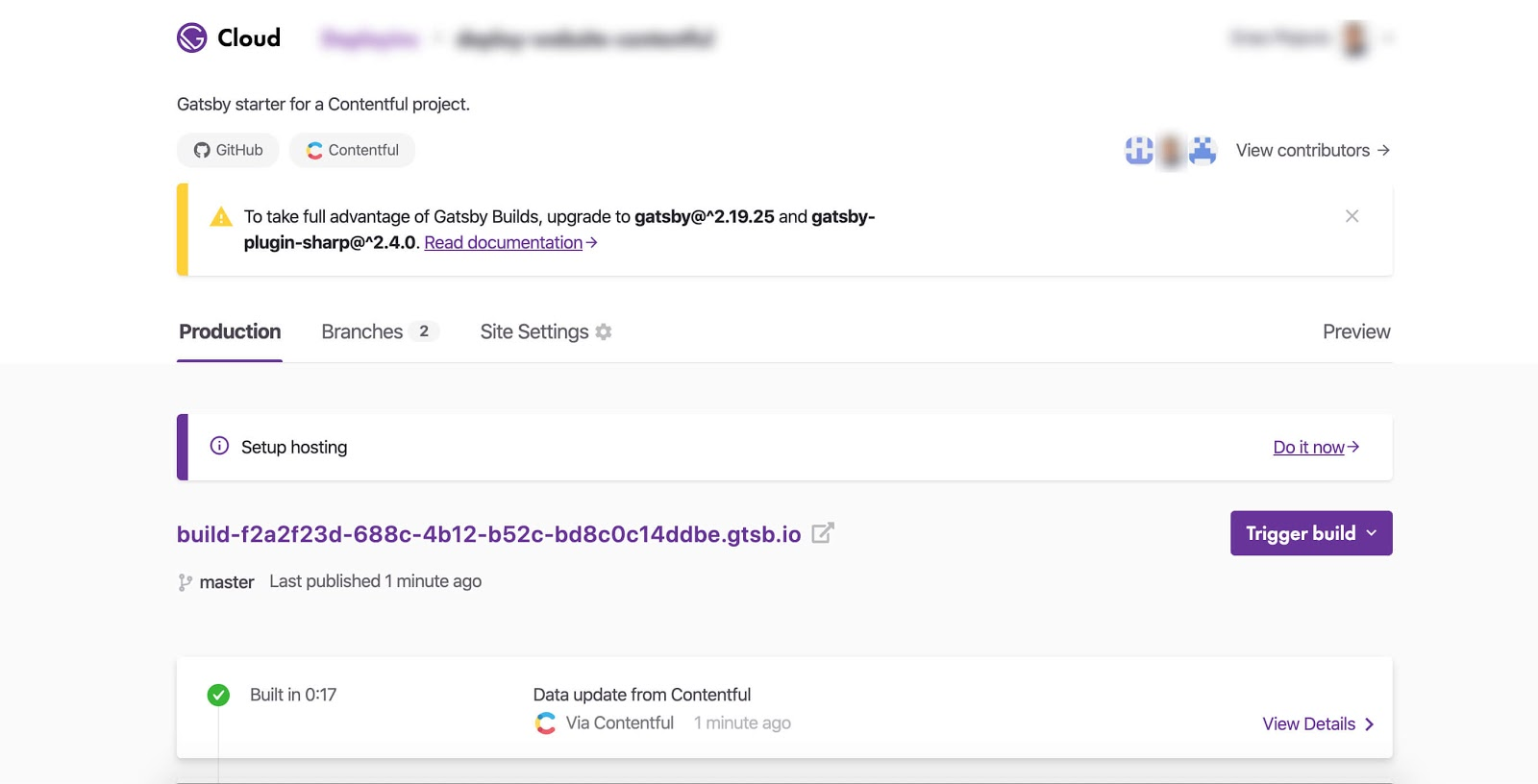Viewport: 1538px width, 784px height.
Task: Open the Site Settings tab
Action: pos(546,331)
